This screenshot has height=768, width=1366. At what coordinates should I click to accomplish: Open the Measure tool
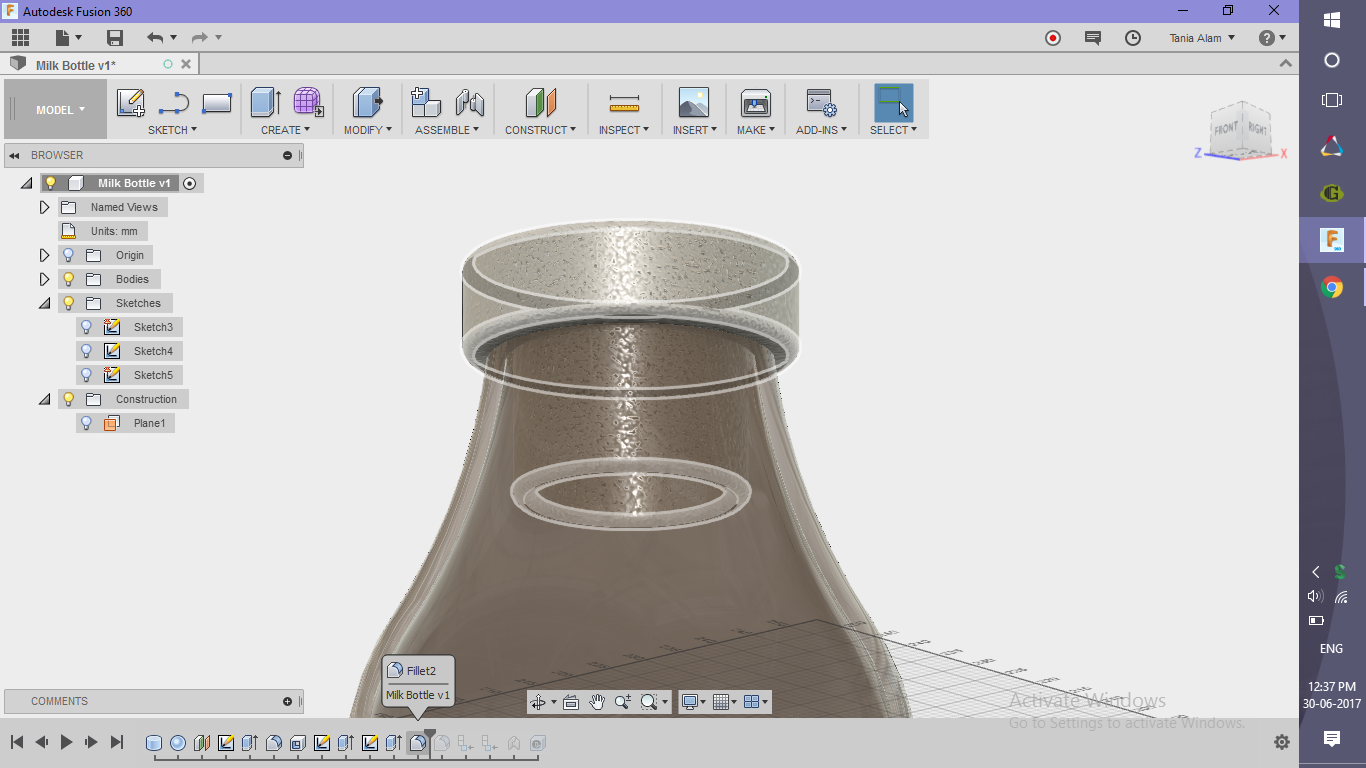pos(624,103)
